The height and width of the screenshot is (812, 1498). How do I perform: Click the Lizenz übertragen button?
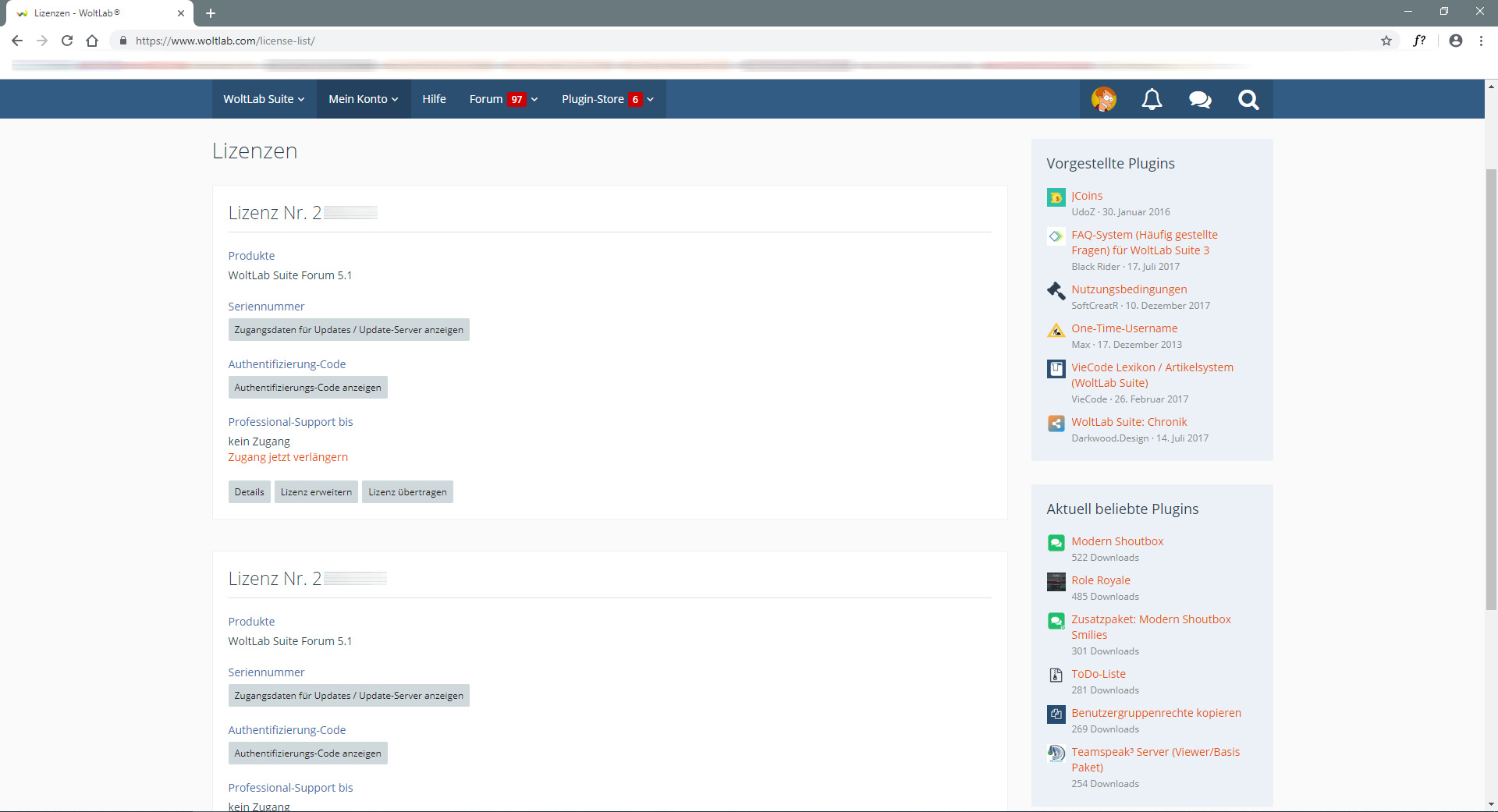[x=407, y=492]
